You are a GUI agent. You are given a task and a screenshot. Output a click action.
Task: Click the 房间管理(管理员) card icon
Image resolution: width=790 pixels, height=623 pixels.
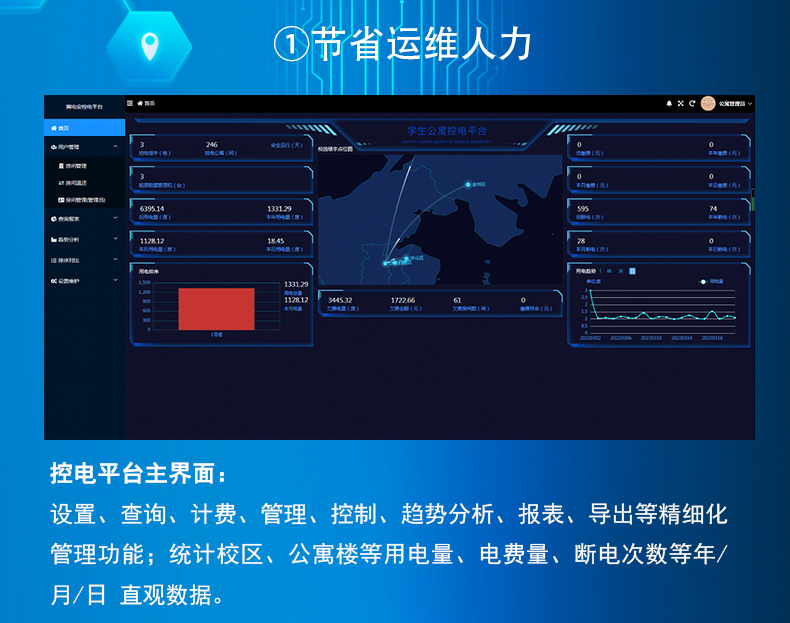61,200
